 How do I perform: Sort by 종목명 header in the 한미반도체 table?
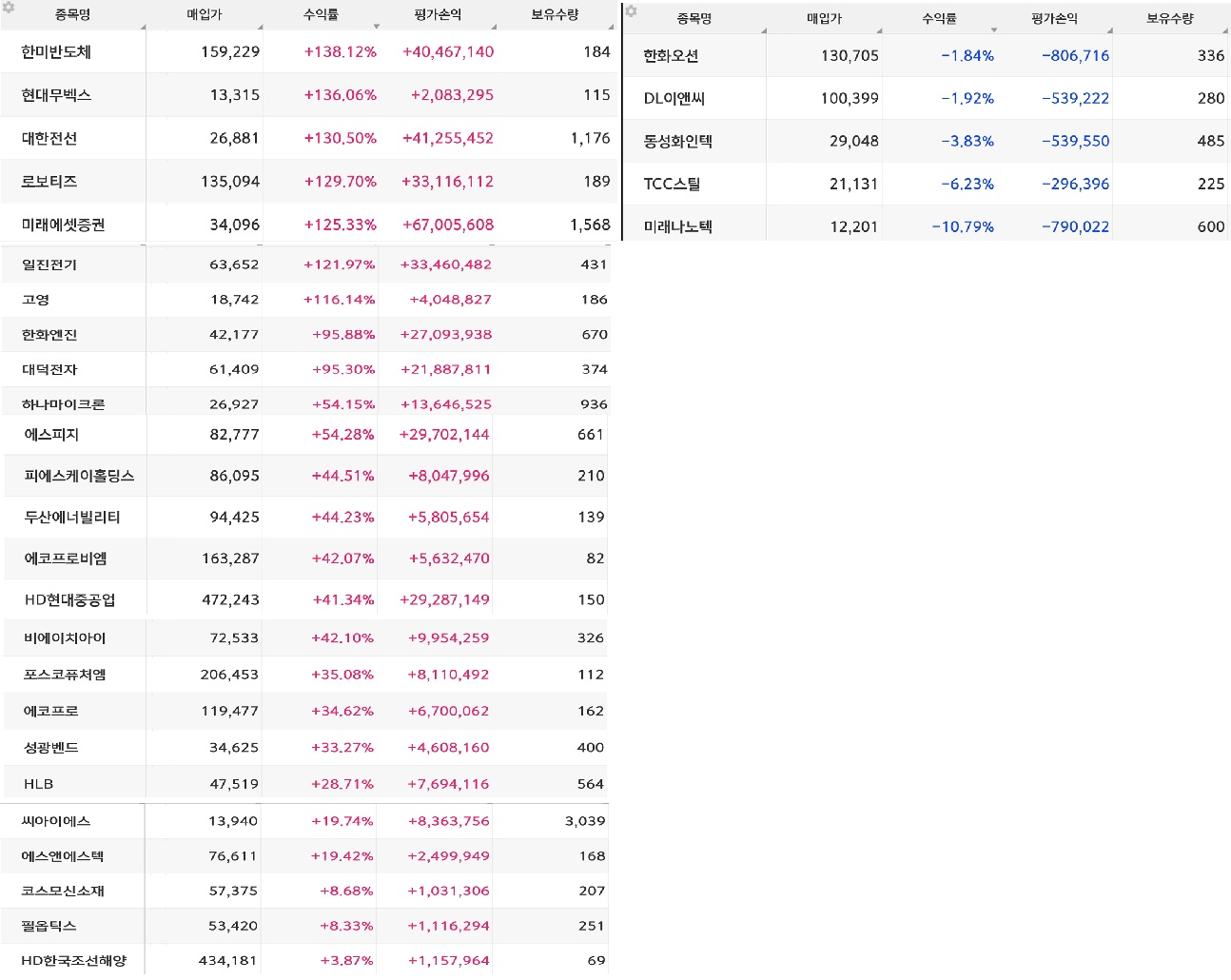coord(72,15)
